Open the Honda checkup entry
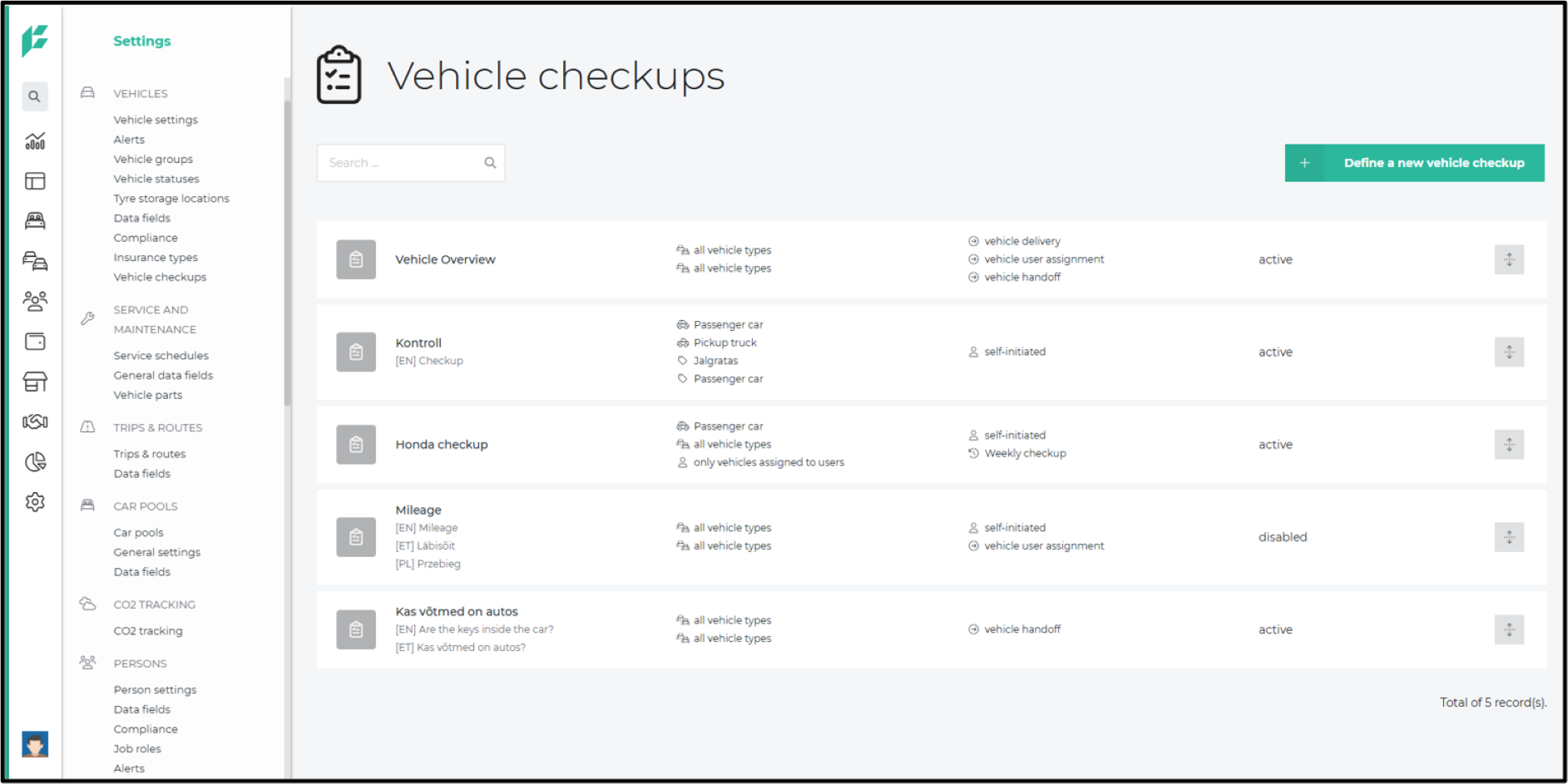This screenshot has height=784, width=1568. [x=442, y=445]
